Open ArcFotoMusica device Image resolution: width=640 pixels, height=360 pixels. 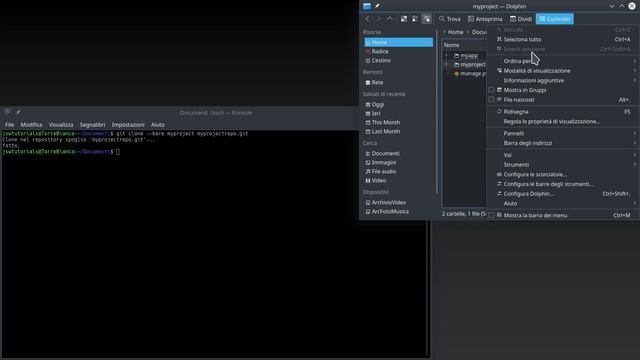pyautogui.click(x=398, y=211)
